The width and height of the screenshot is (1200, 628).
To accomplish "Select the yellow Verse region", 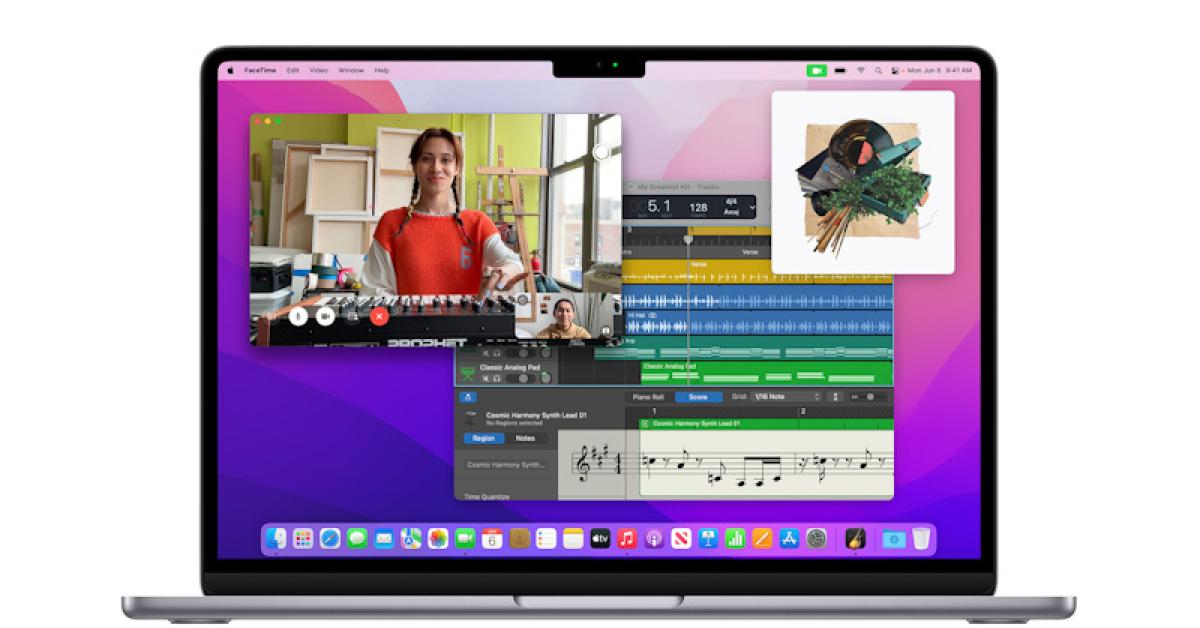I will coord(757,272).
